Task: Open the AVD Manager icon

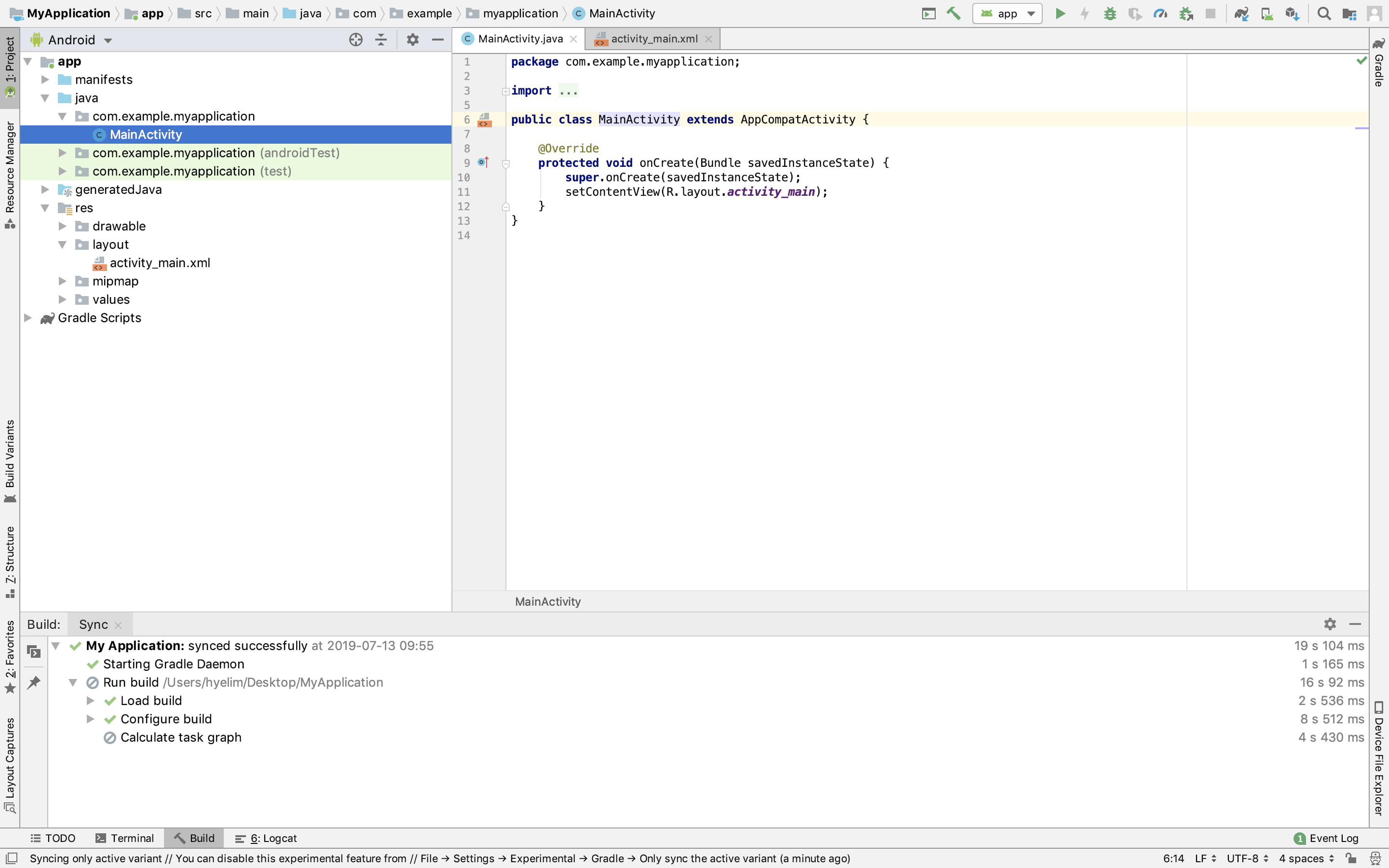Action: coord(1267,13)
